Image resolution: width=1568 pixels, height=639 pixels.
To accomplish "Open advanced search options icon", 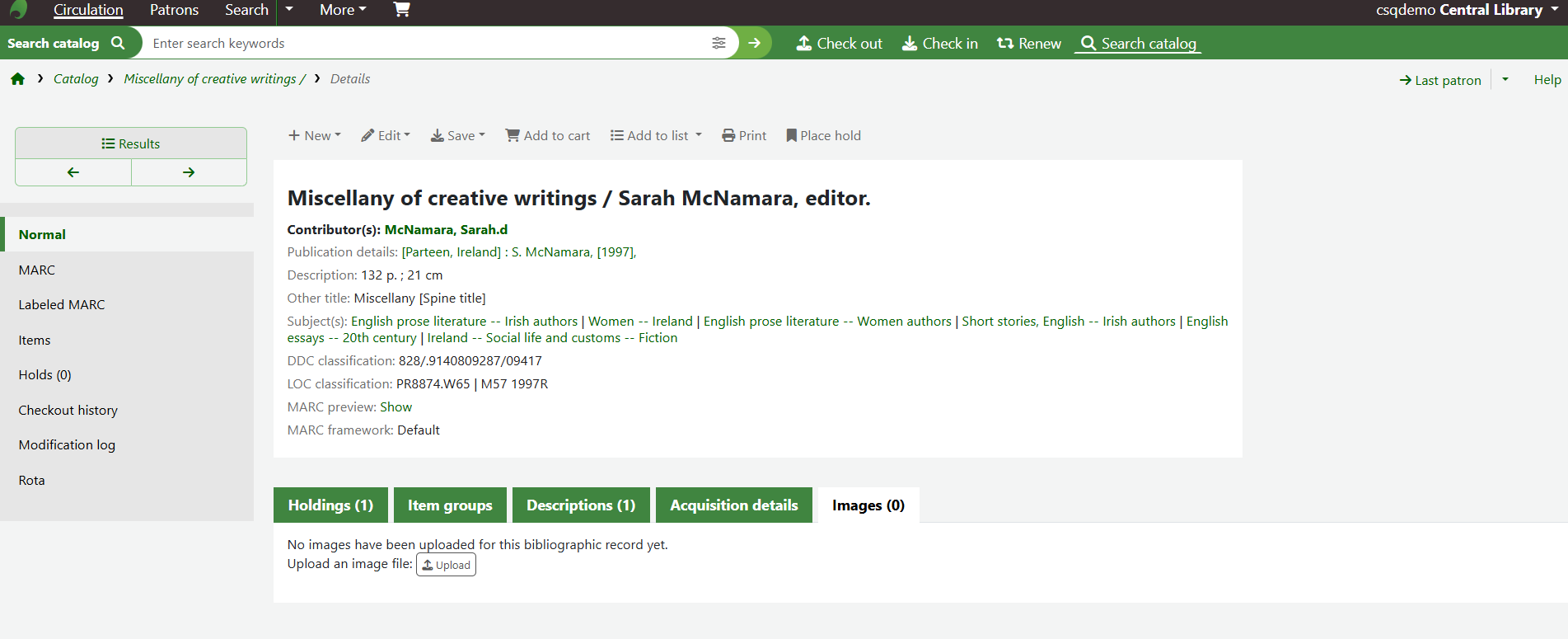I will (x=718, y=43).
